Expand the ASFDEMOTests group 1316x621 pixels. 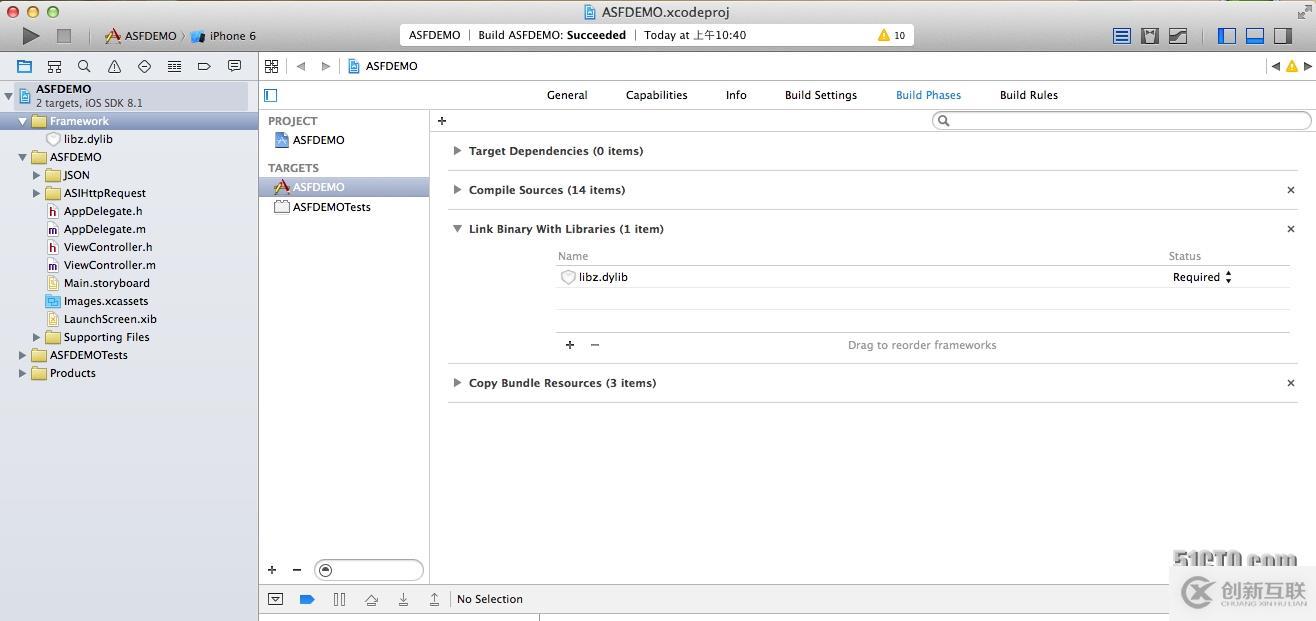pos(22,355)
